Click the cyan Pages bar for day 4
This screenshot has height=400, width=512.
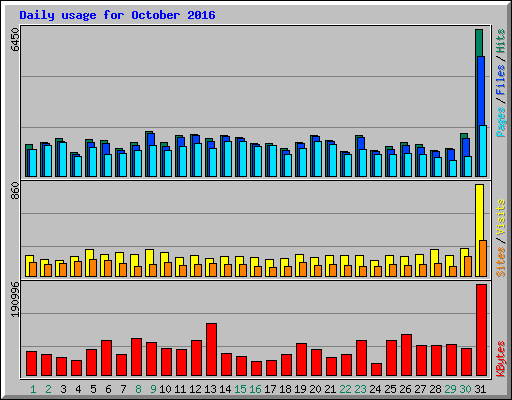point(78,166)
